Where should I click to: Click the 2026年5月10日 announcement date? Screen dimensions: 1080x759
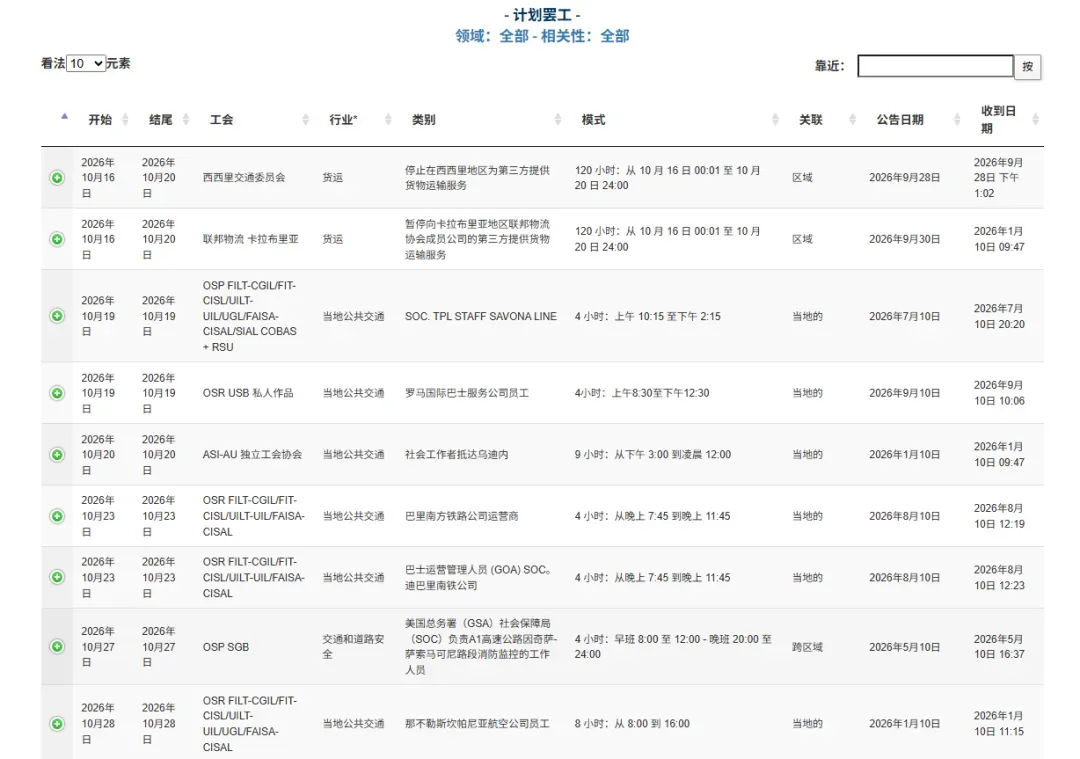point(904,647)
